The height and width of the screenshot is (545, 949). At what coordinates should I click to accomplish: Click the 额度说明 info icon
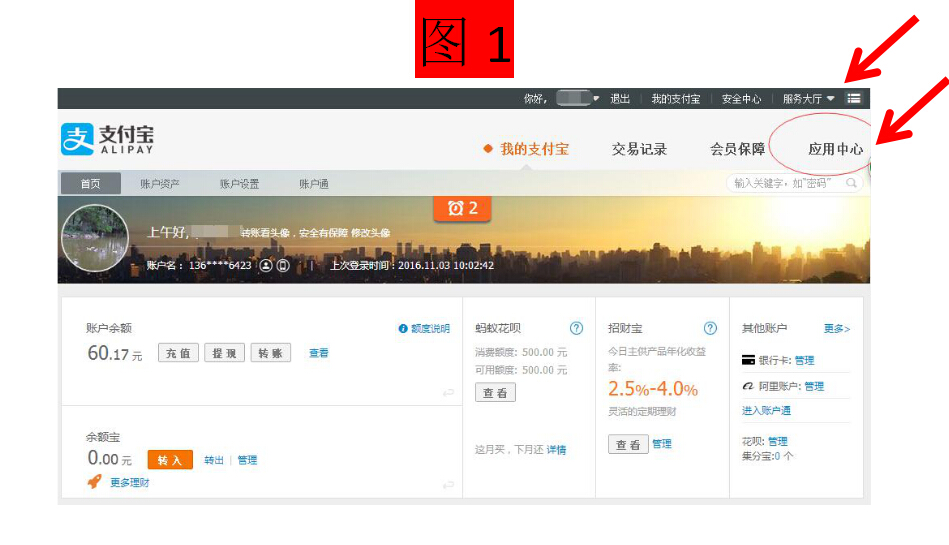point(402,328)
